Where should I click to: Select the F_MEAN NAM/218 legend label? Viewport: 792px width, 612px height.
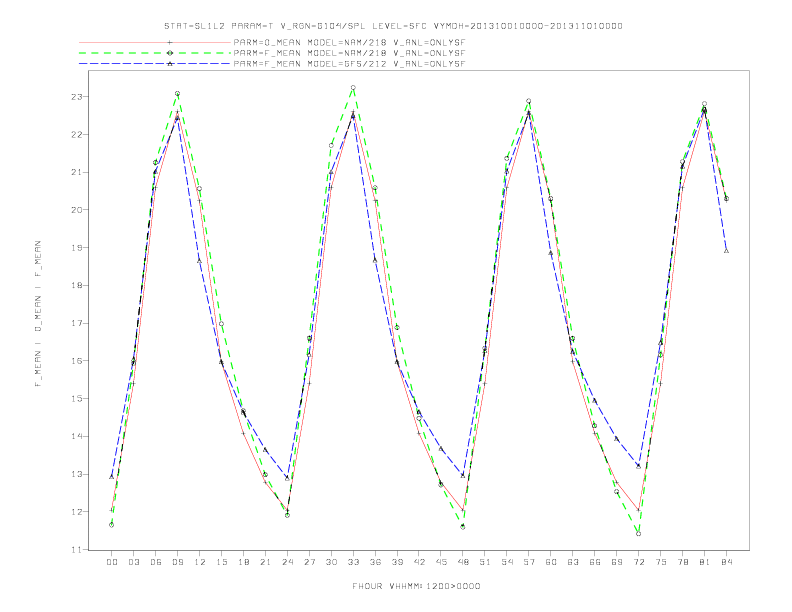click(349, 53)
